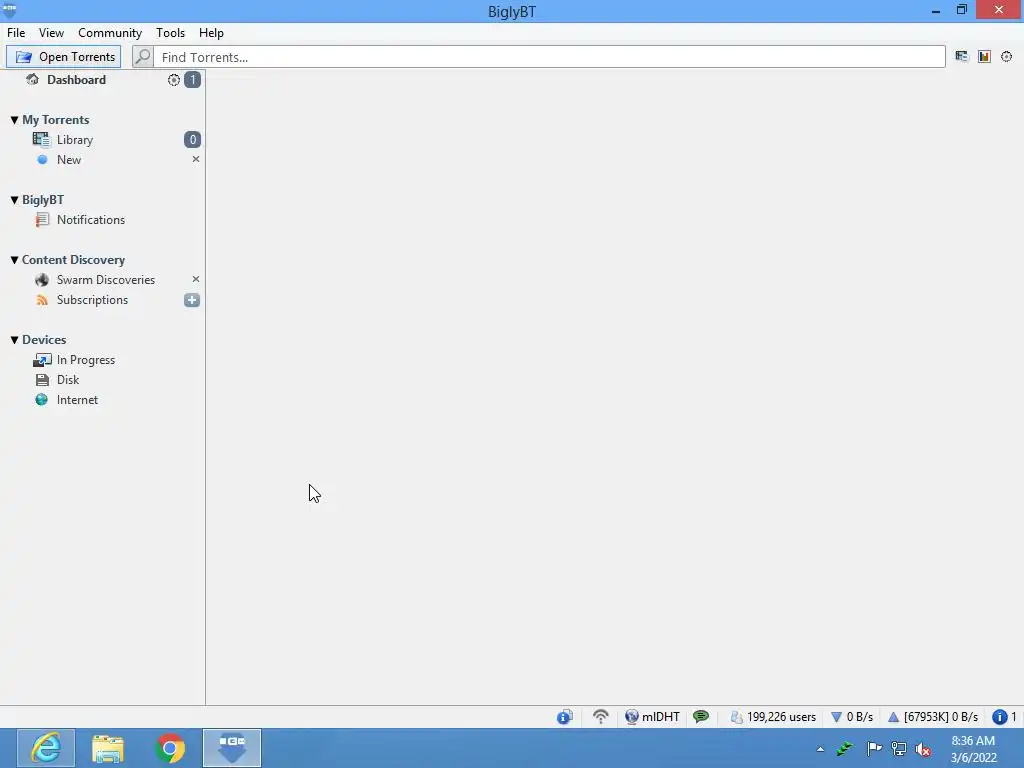Open File Explorer from the taskbar

point(108,748)
